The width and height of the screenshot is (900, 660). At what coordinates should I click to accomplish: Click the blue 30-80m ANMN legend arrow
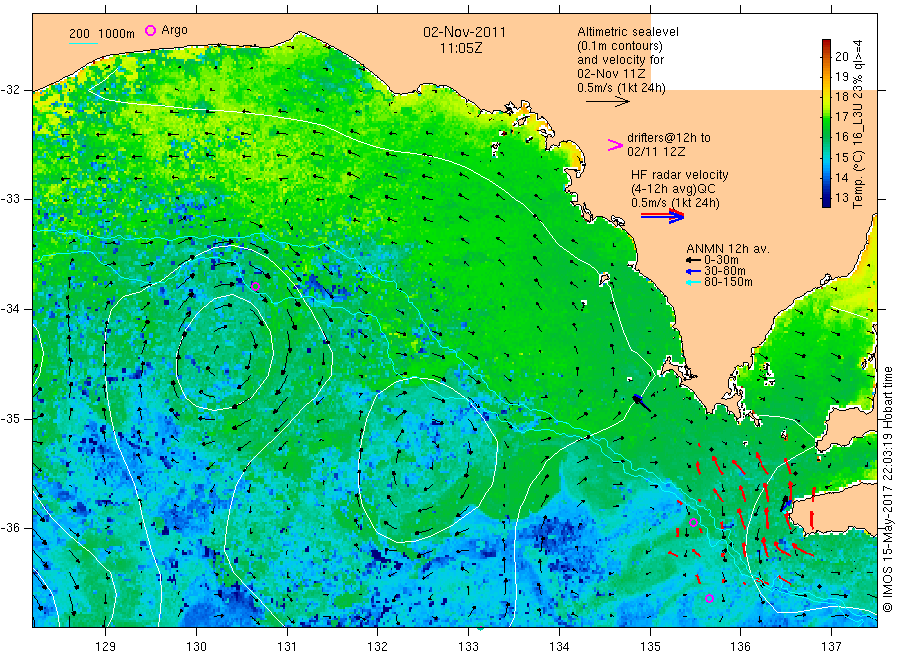click(x=694, y=271)
